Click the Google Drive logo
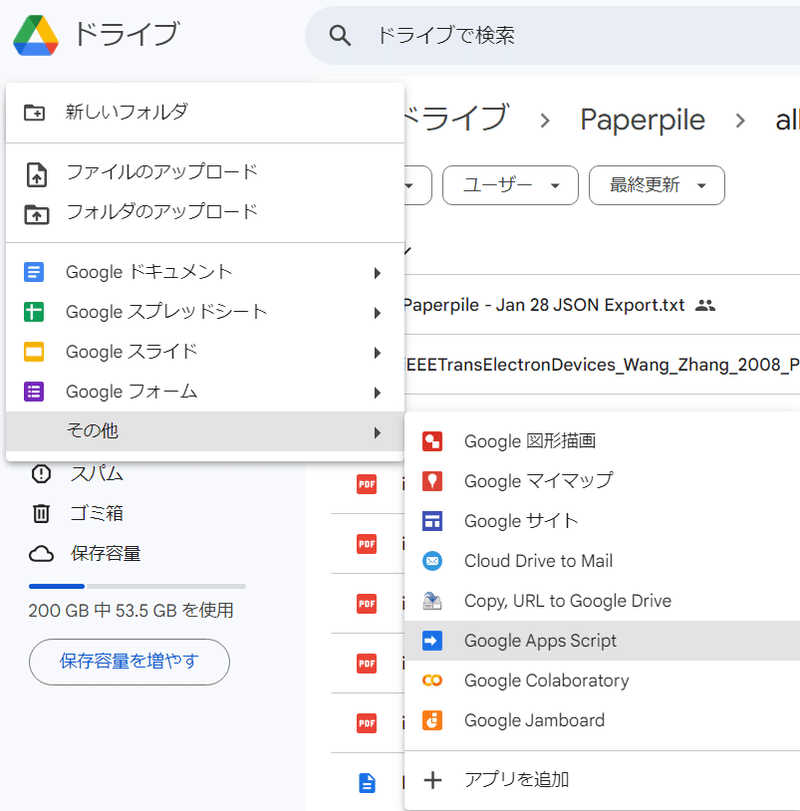This screenshot has width=800, height=811. coord(36,35)
